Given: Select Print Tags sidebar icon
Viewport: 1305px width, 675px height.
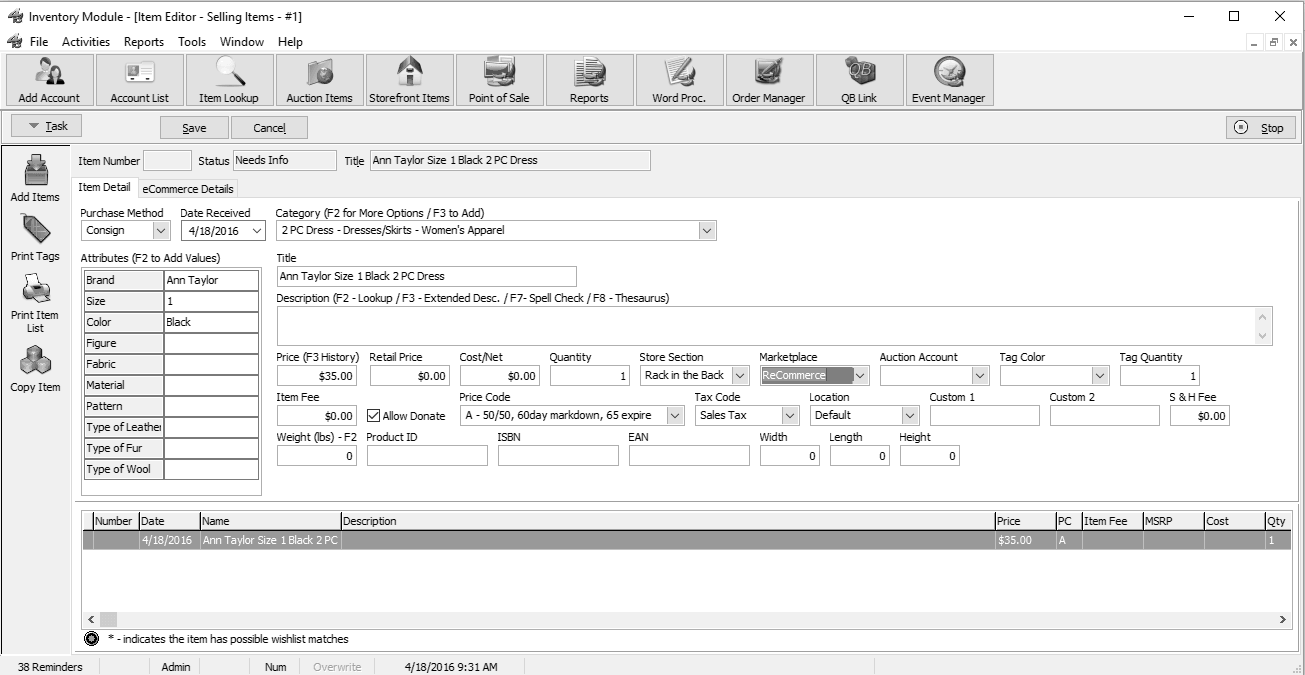Looking at the screenshot, I should [35, 238].
